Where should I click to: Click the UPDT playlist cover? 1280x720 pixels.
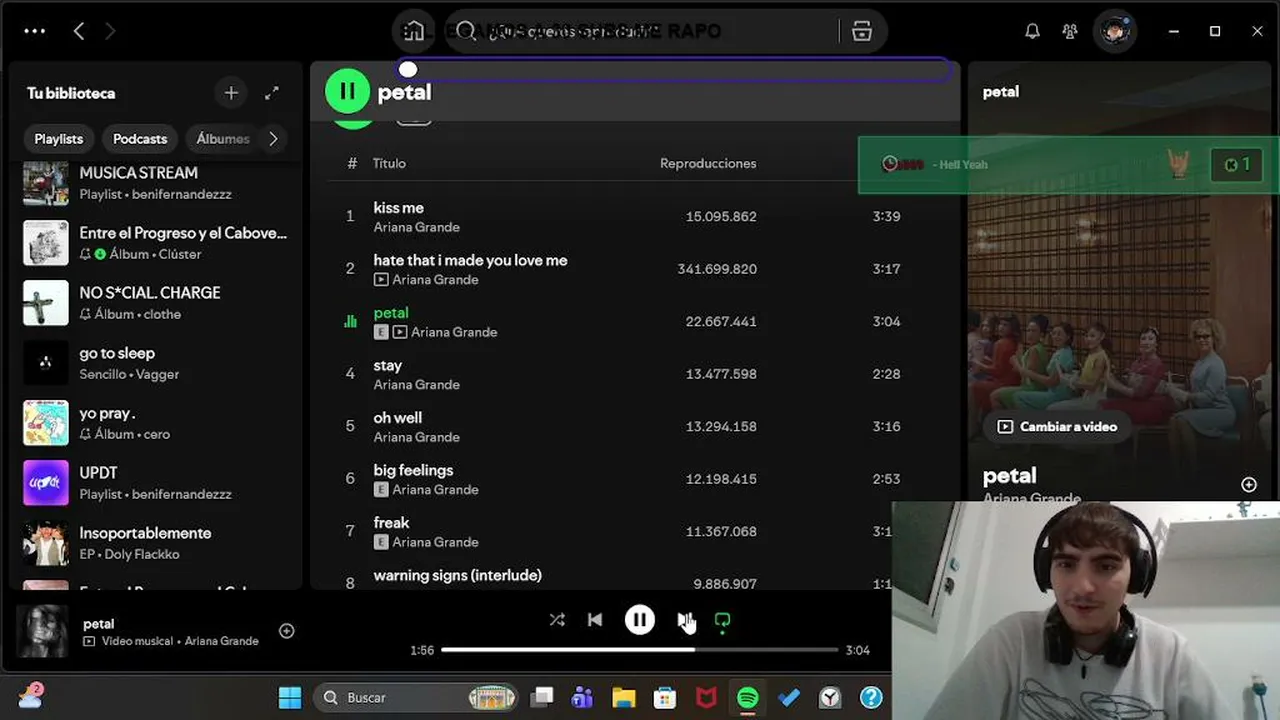46,483
